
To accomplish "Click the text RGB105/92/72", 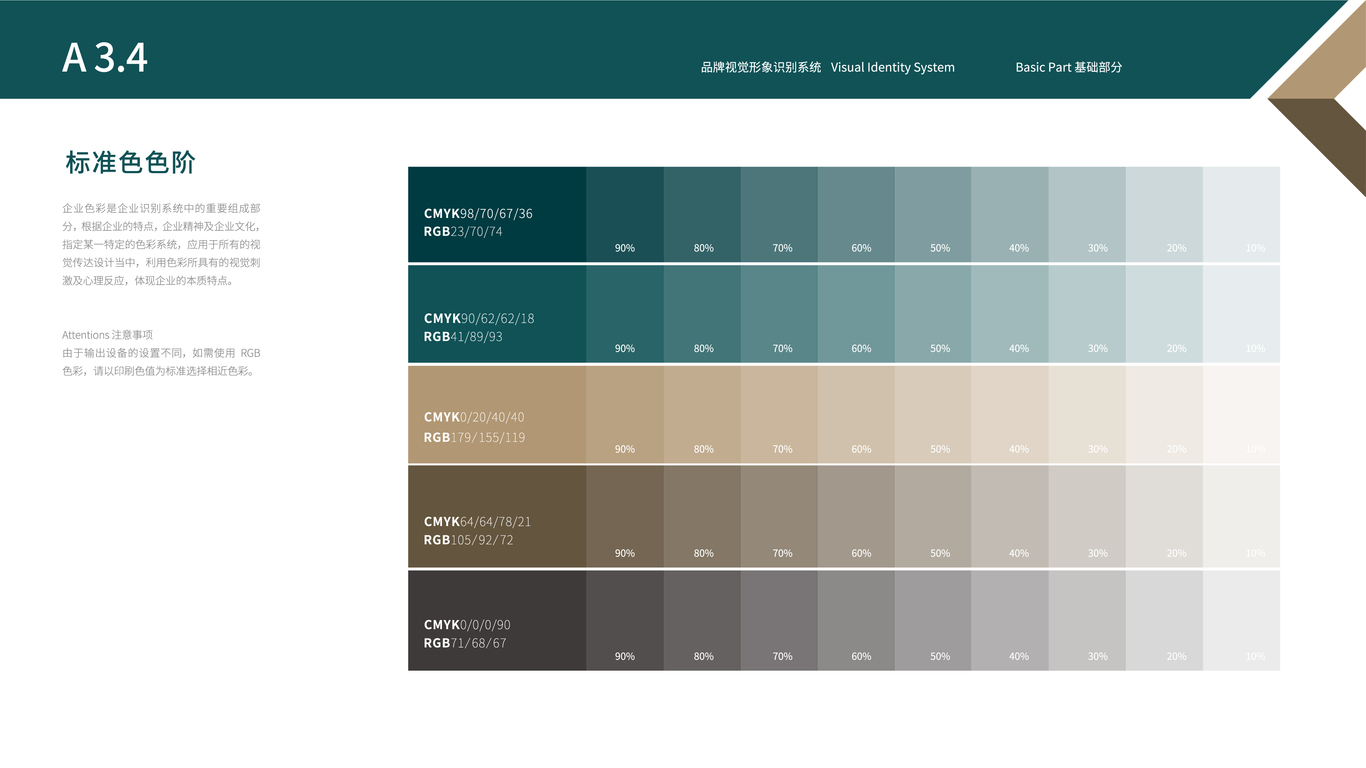I will [x=468, y=540].
